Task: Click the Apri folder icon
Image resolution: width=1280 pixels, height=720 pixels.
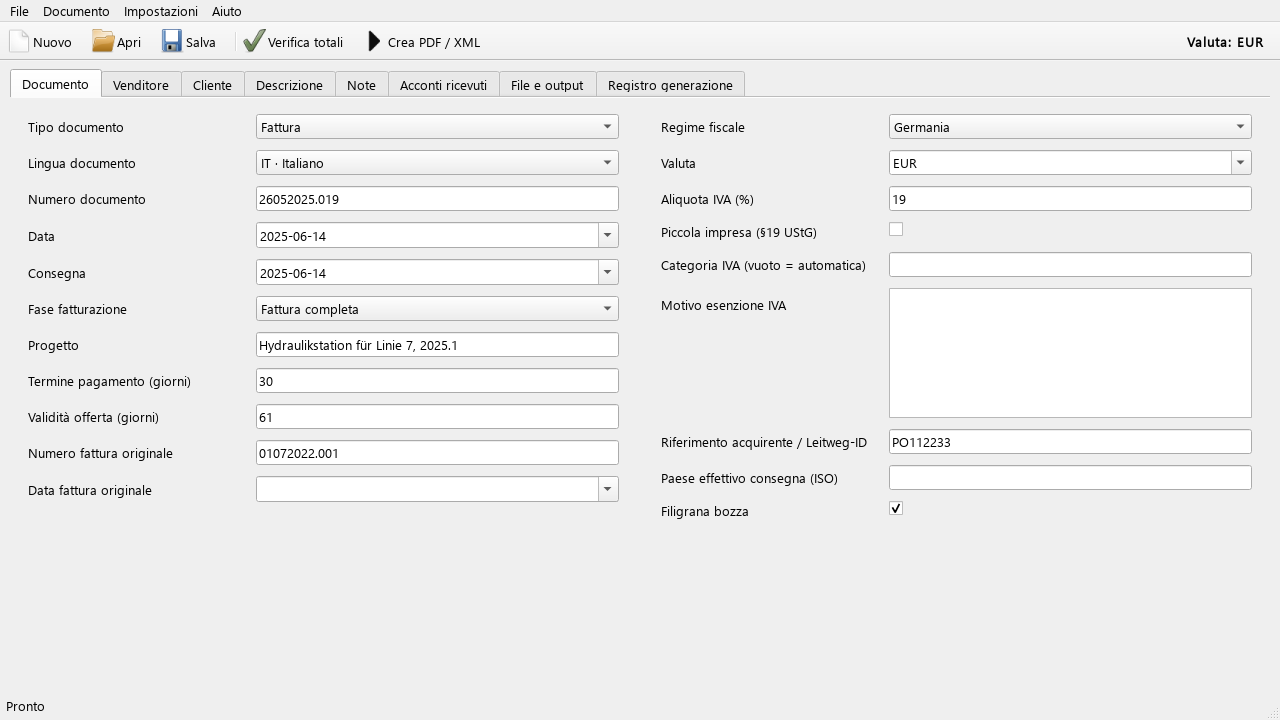Action: coord(103,41)
